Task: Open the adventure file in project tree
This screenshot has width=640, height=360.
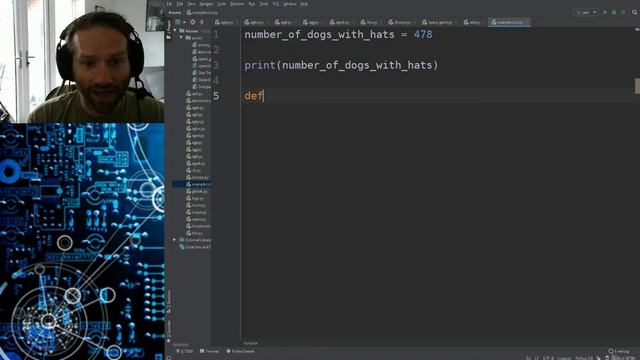Action: coord(198,101)
